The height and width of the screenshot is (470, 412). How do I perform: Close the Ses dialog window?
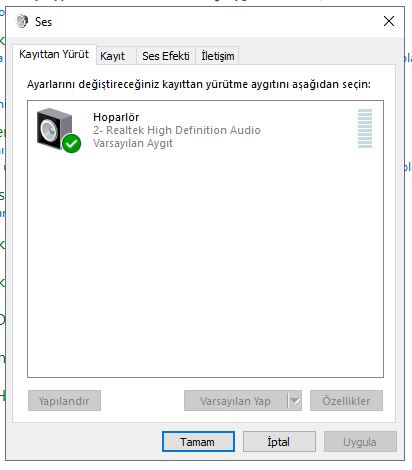coord(389,21)
